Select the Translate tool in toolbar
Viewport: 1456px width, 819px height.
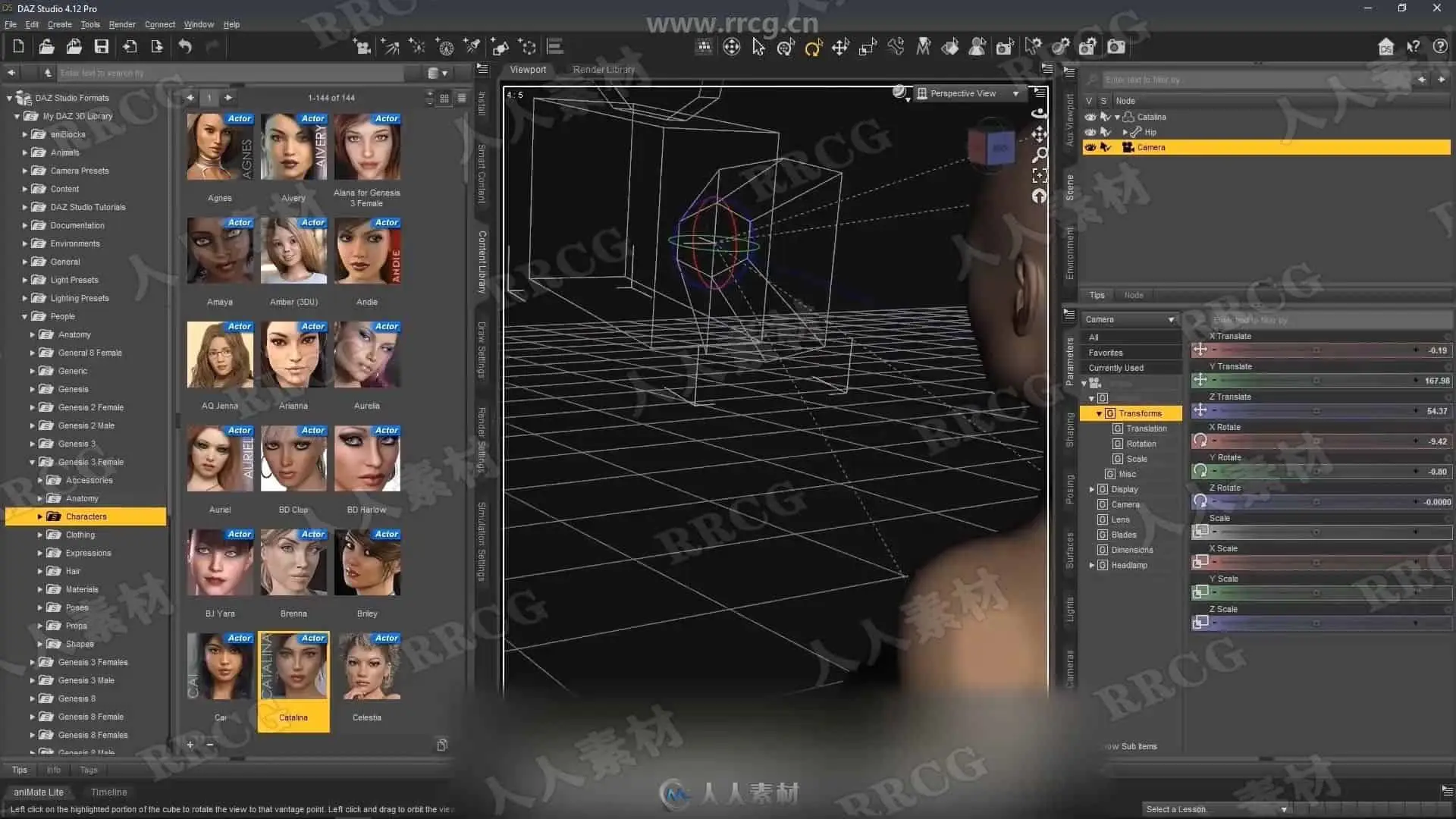[x=840, y=48]
